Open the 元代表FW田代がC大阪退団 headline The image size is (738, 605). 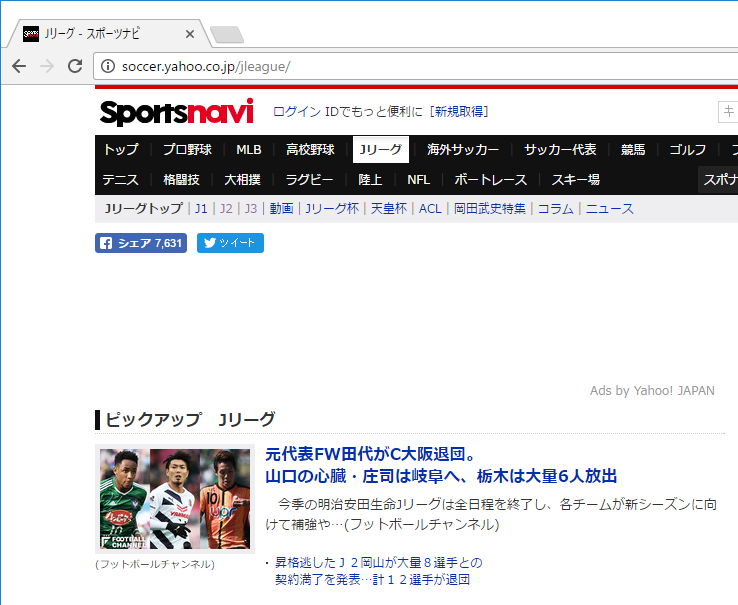pyautogui.click(x=370, y=455)
